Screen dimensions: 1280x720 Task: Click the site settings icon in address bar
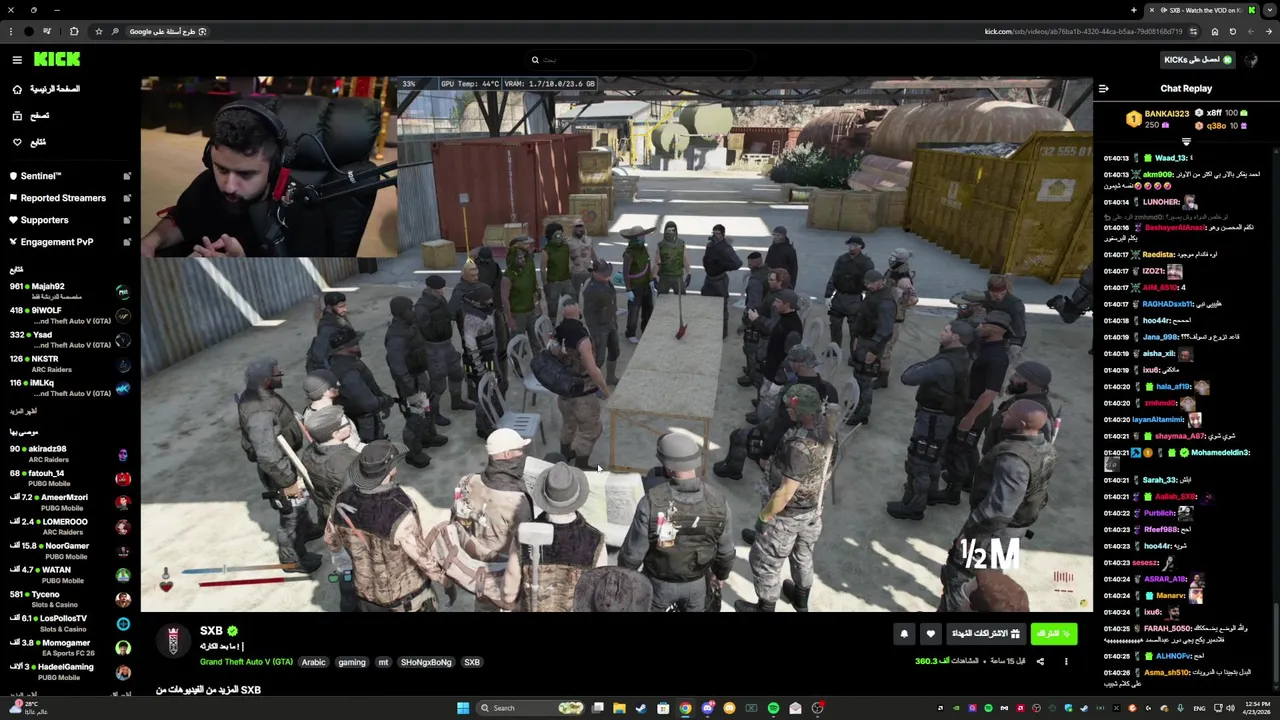1193,31
